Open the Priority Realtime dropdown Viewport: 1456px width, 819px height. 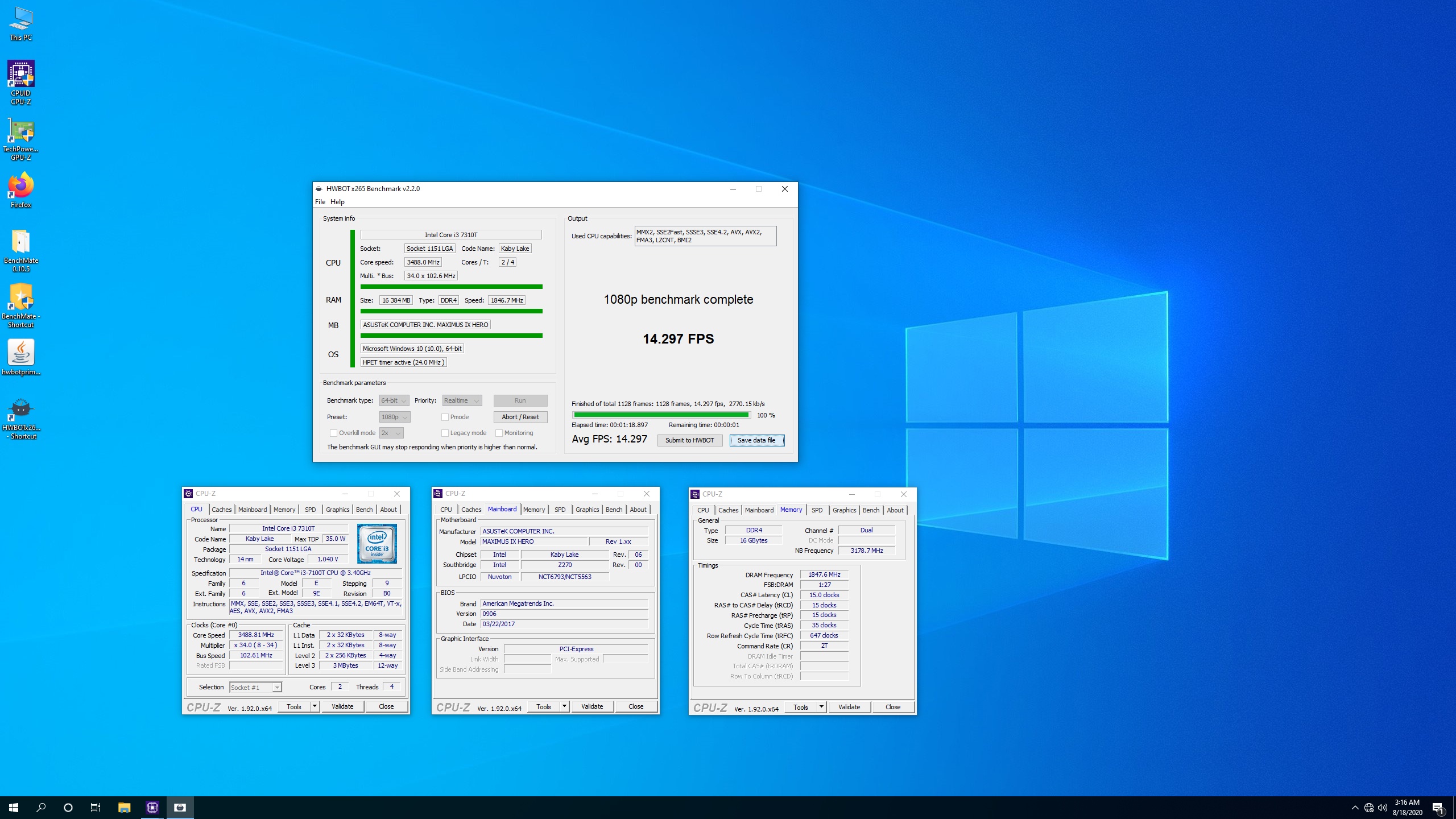click(462, 400)
